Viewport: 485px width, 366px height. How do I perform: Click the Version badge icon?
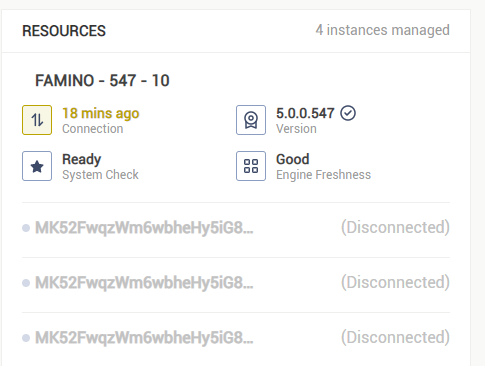[x=251, y=120]
